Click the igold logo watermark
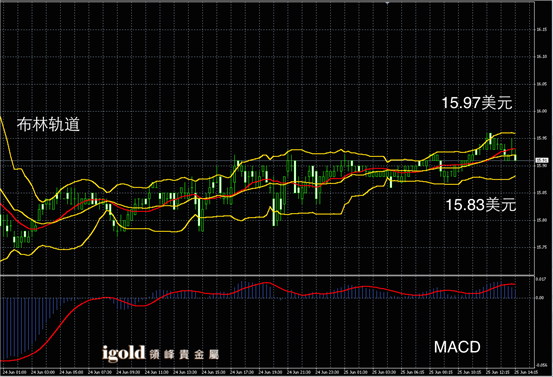Screen dimensions: 553x377 (124, 353)
